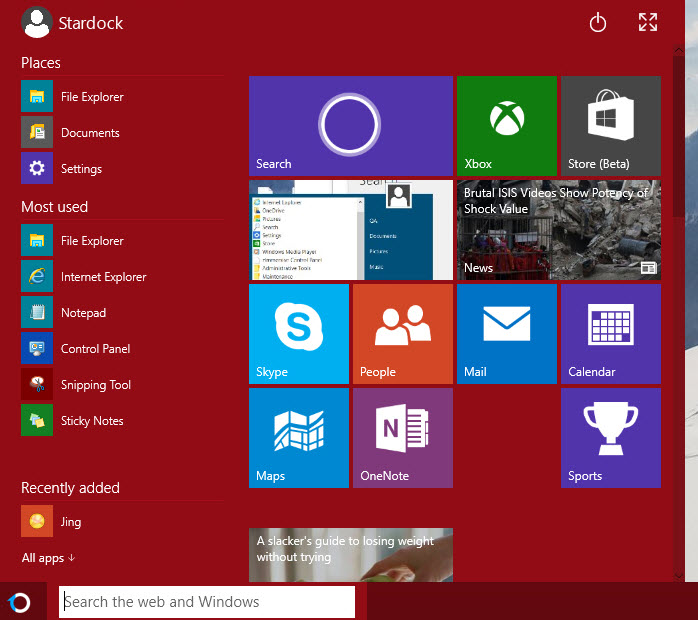
Task: Click the scrollbar down arrow of the tiles
Action: (x=678, y=575)
